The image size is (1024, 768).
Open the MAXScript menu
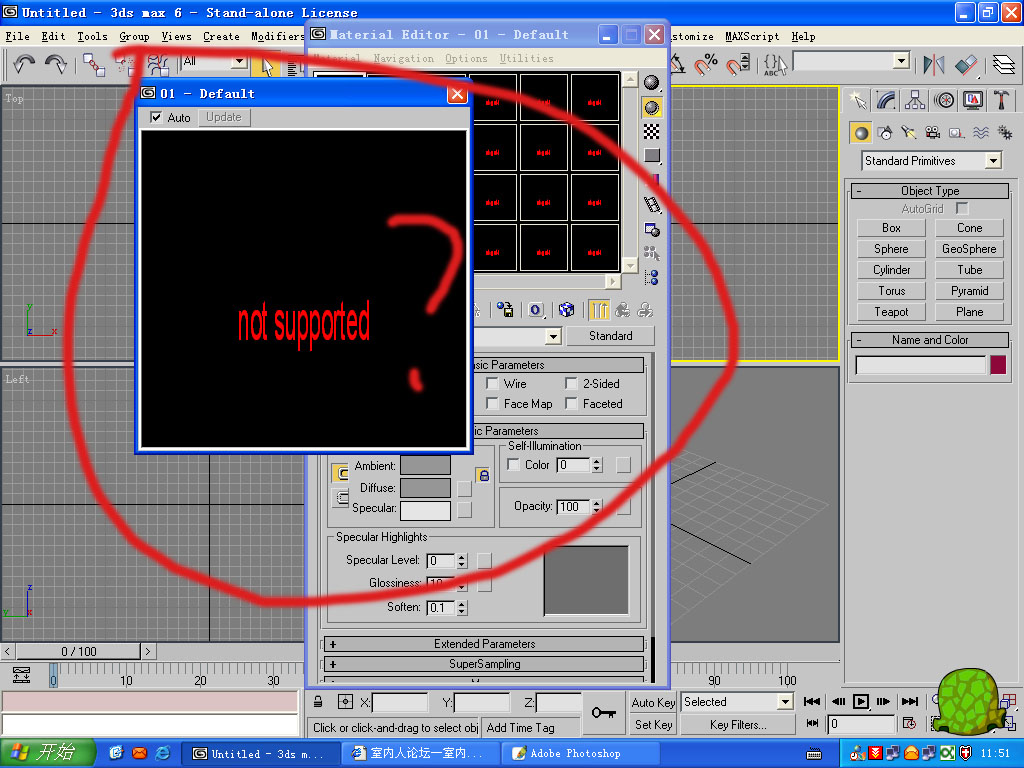tap(752, 37)
